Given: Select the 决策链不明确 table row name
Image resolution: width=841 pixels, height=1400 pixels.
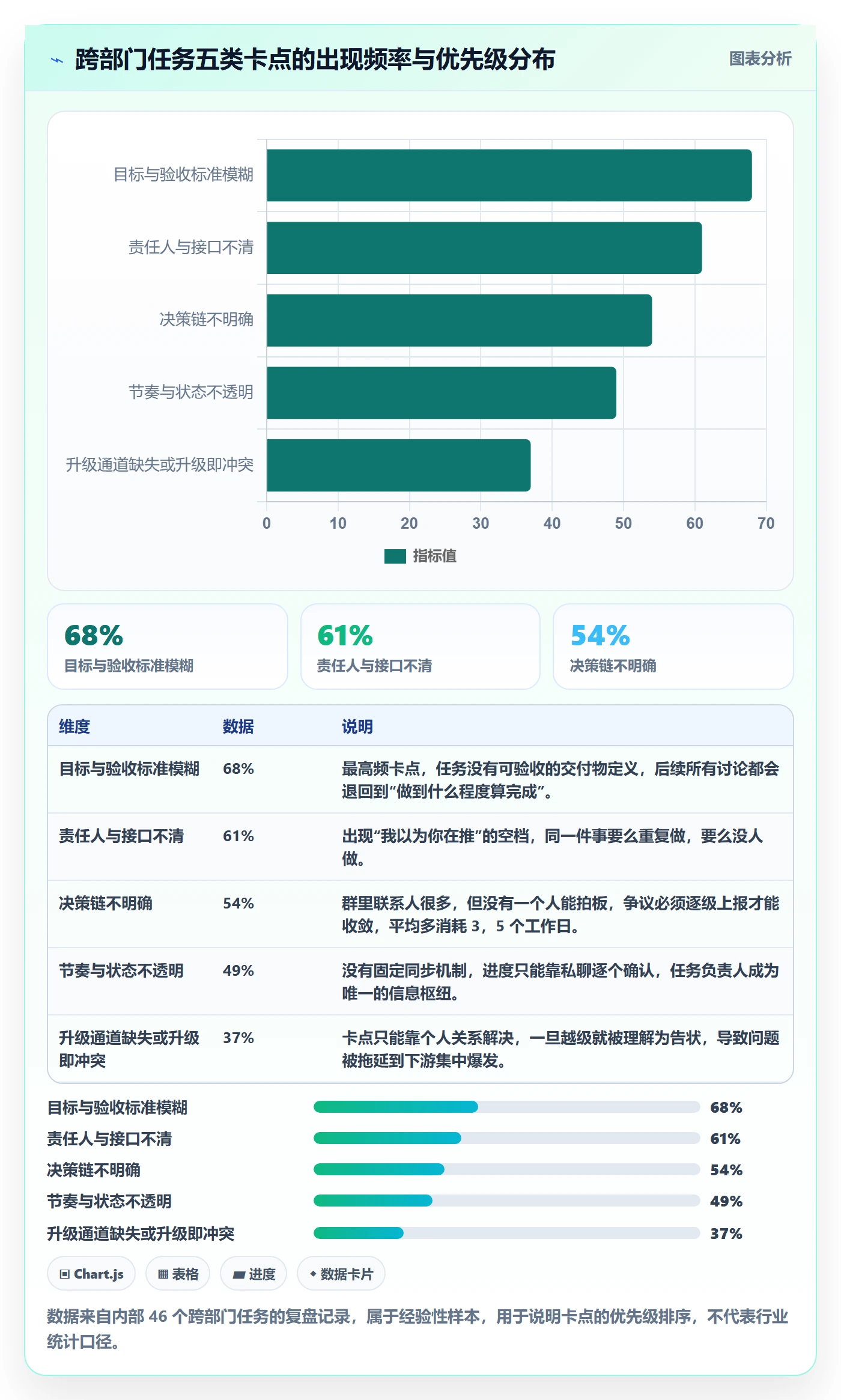Looking at the screenshot, I should click(x=106, y=903).
